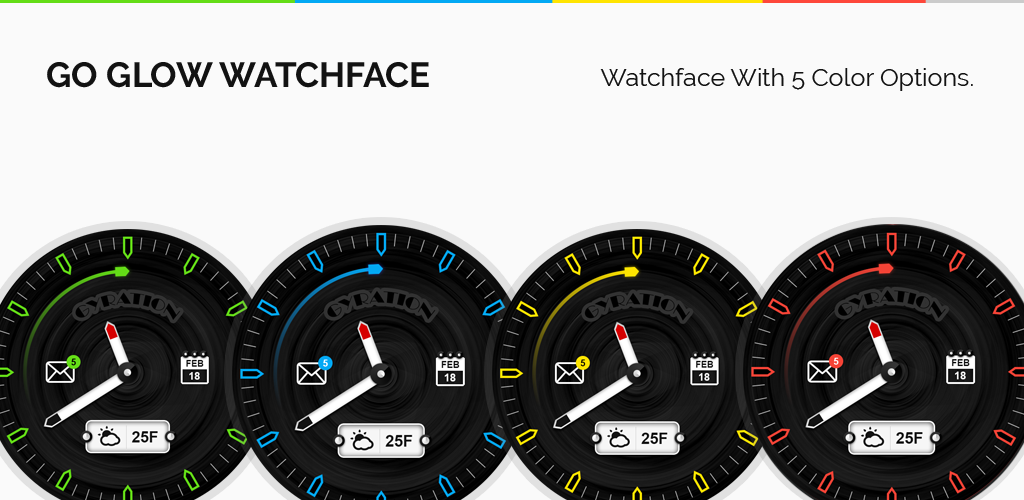Click the green segment of top color bar
1024x500 pixels.
click(x=147, y=1)
